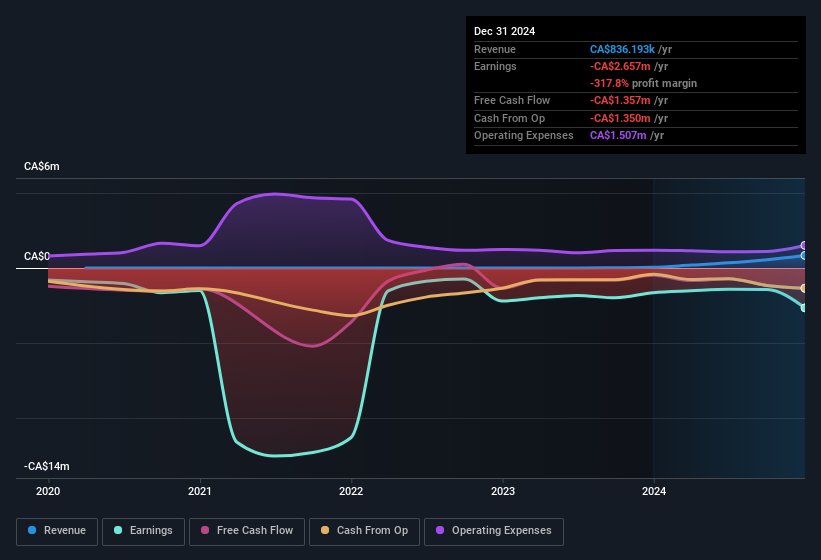Click the Revenue row label in tooltip

[x=495, y=49]
